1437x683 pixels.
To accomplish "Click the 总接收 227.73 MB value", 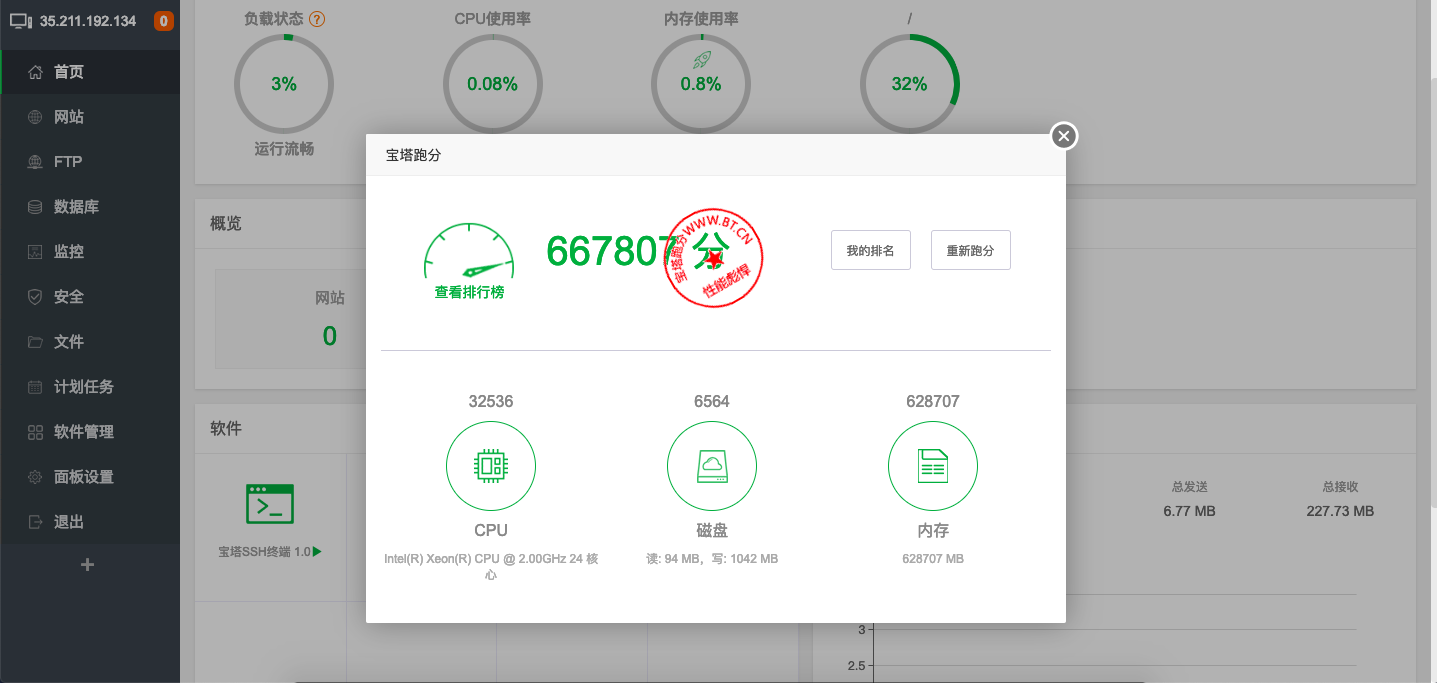I will [1340, 511].
